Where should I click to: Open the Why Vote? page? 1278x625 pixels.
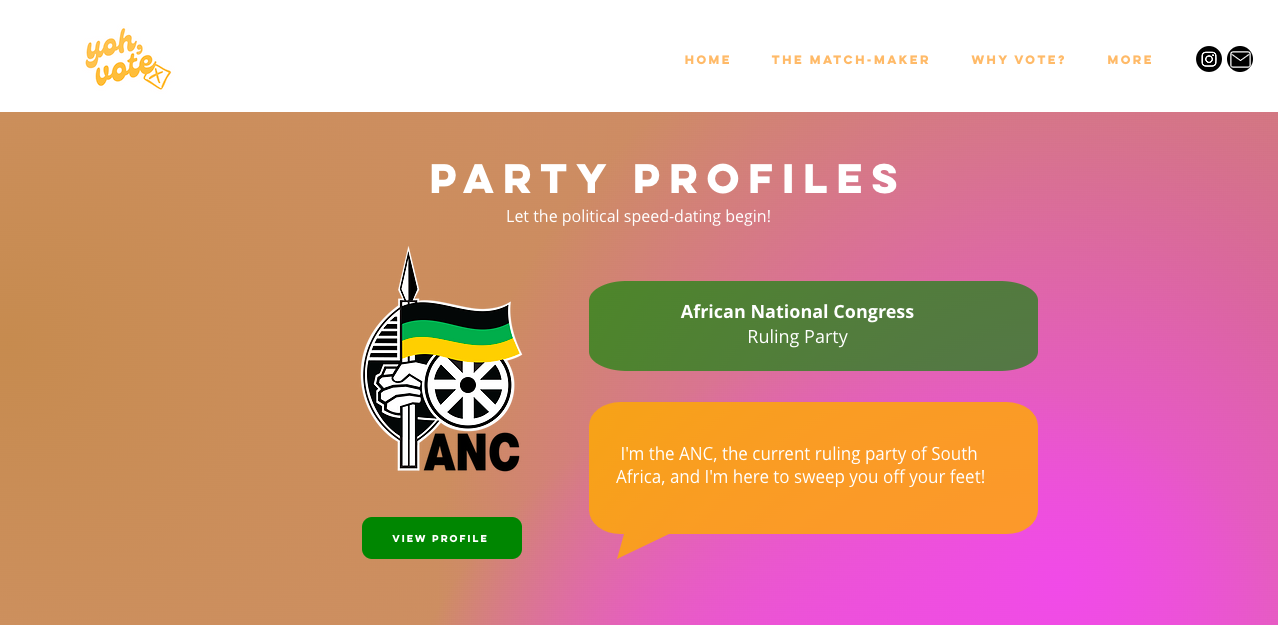tap(1019, 60)
